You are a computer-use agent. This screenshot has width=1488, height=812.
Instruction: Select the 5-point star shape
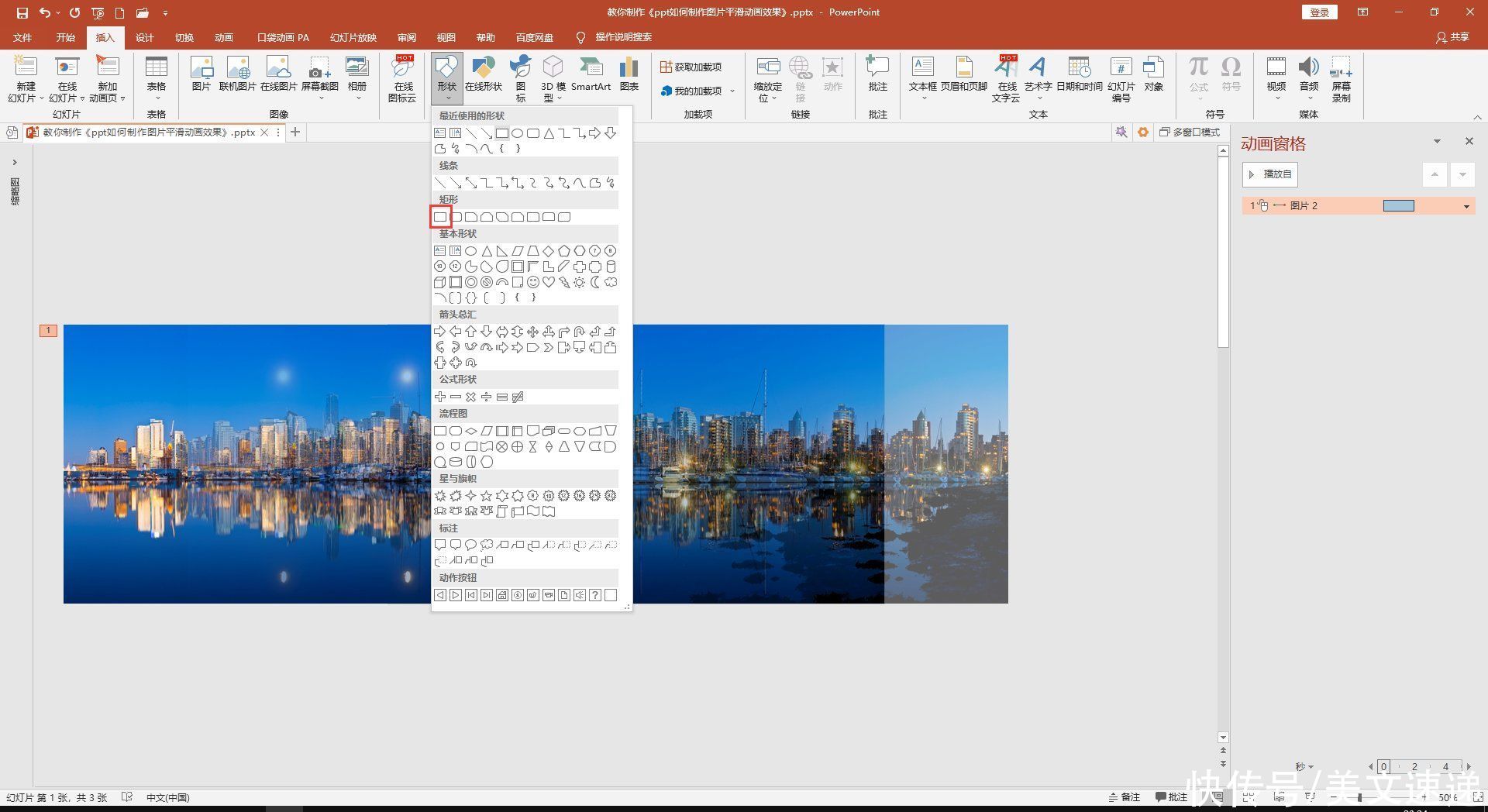pos(487,496)
